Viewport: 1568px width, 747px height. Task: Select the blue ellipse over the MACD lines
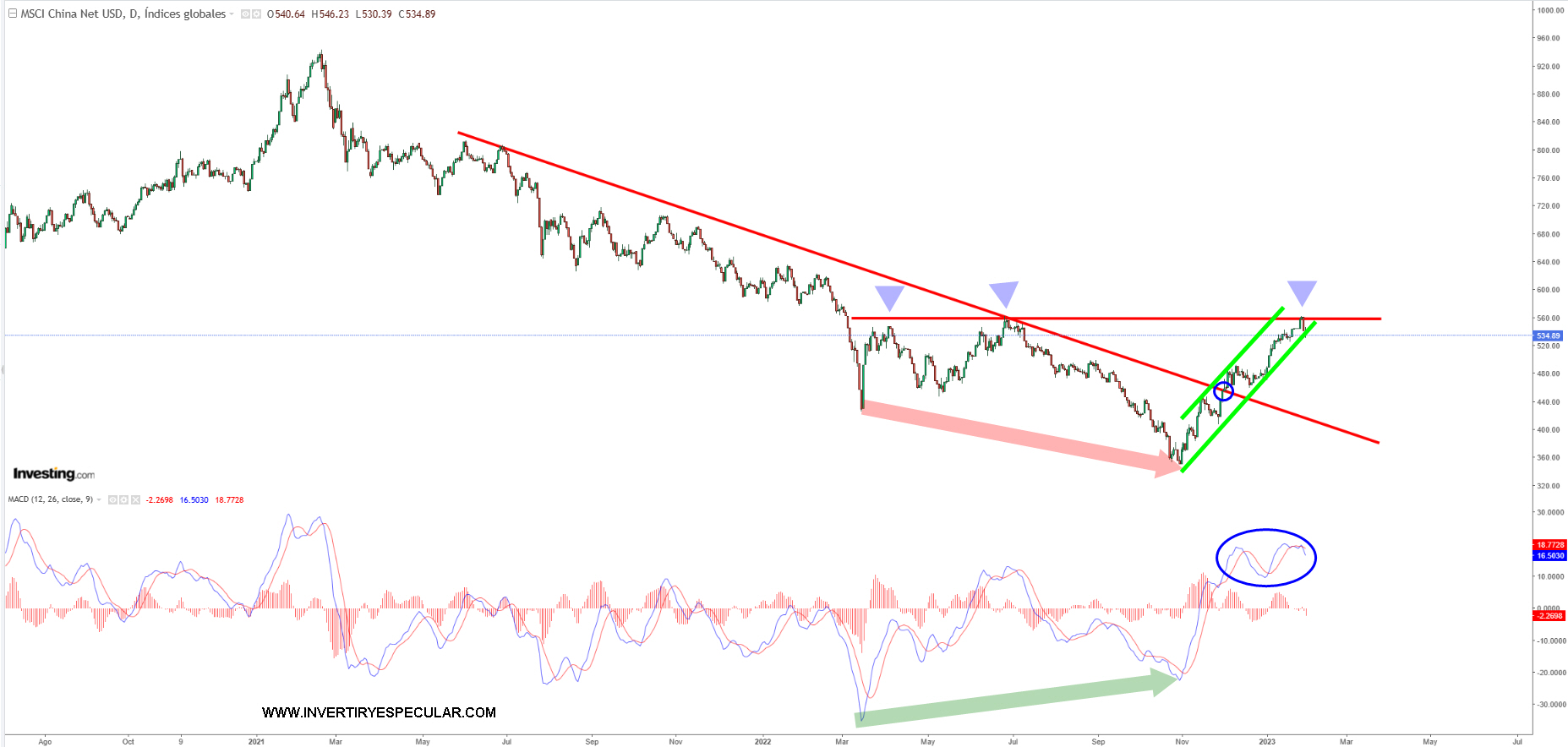pyautogui.click(x=1265, y=558)
